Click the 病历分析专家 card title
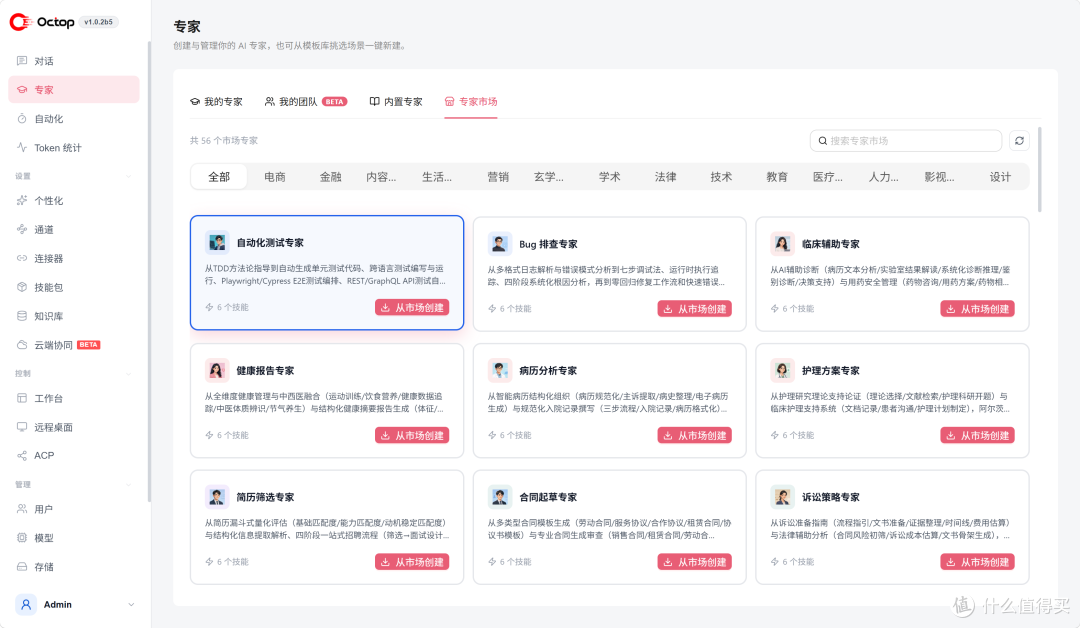The image size is (1080, 628). tap(548, 370)
